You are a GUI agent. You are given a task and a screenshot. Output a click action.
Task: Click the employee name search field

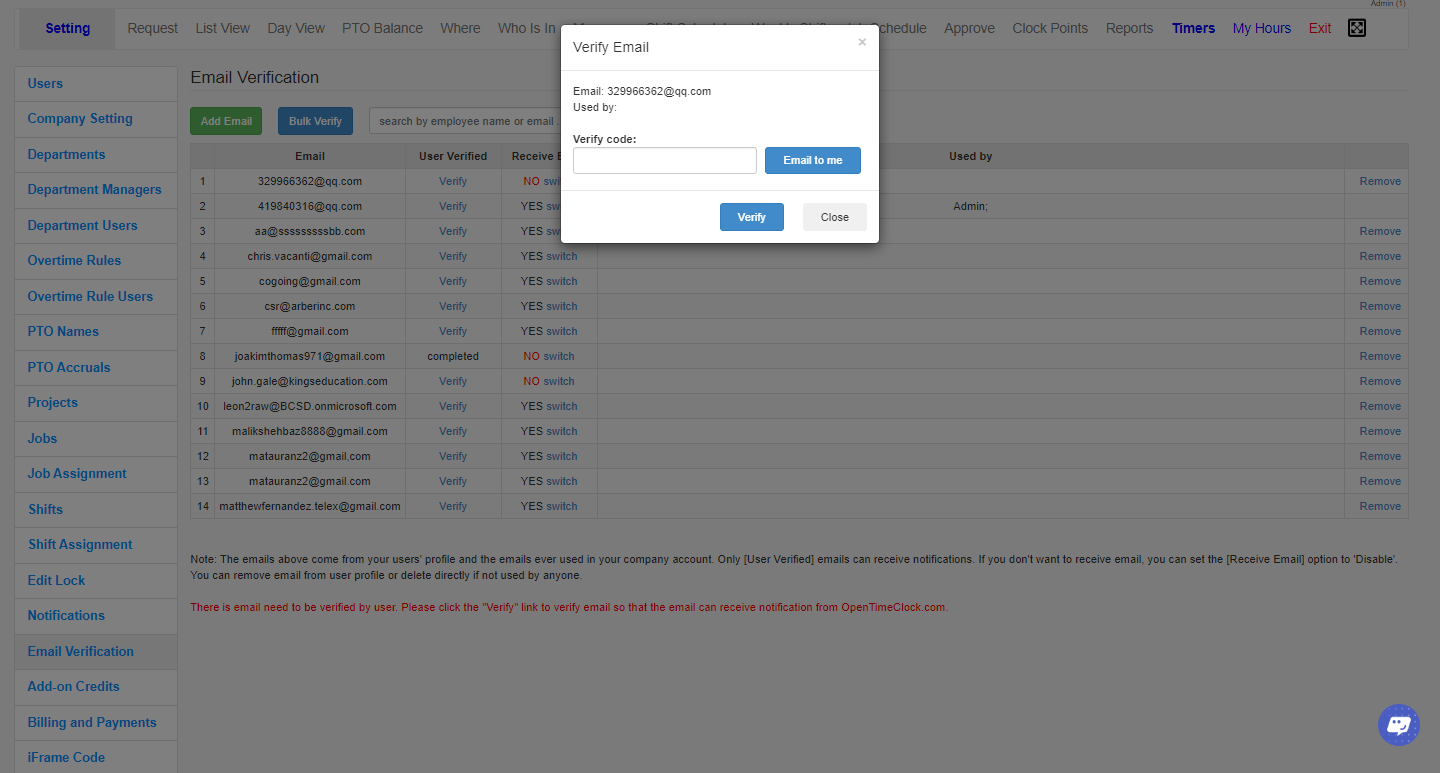[465, 120]
